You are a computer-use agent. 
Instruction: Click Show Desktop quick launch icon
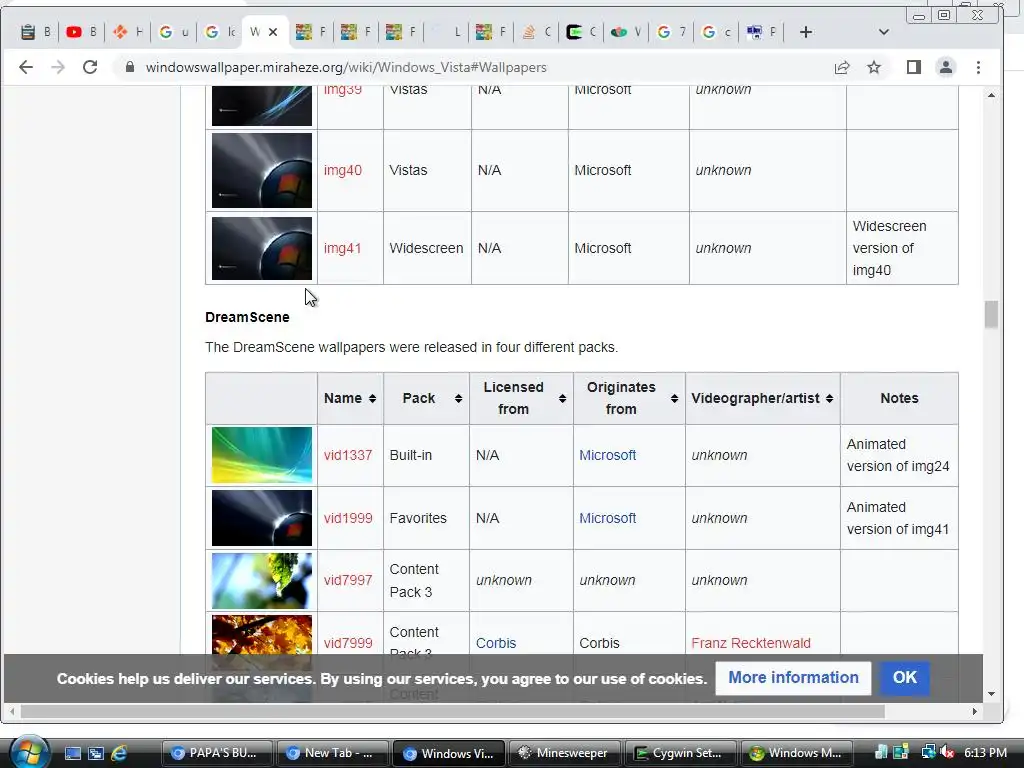point(72,754)
